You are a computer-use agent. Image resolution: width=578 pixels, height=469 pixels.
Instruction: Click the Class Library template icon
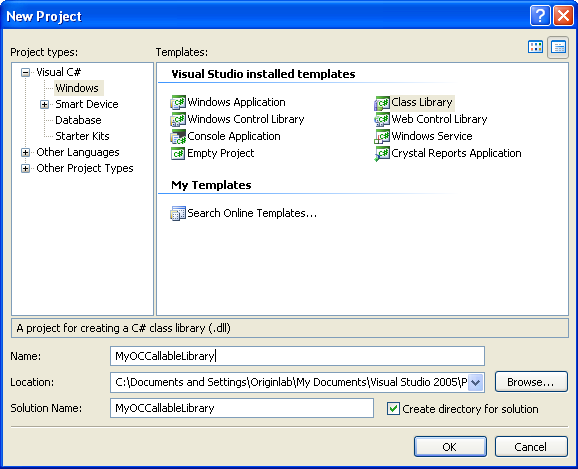click(x=382, y=103)
